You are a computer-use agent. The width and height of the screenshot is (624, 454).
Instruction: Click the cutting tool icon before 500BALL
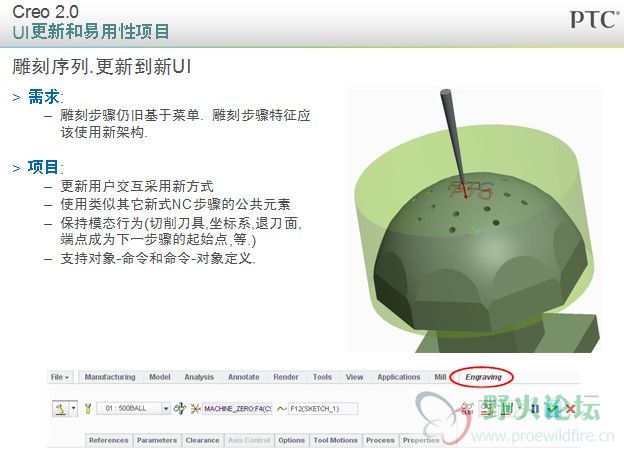tap(88, 408)
